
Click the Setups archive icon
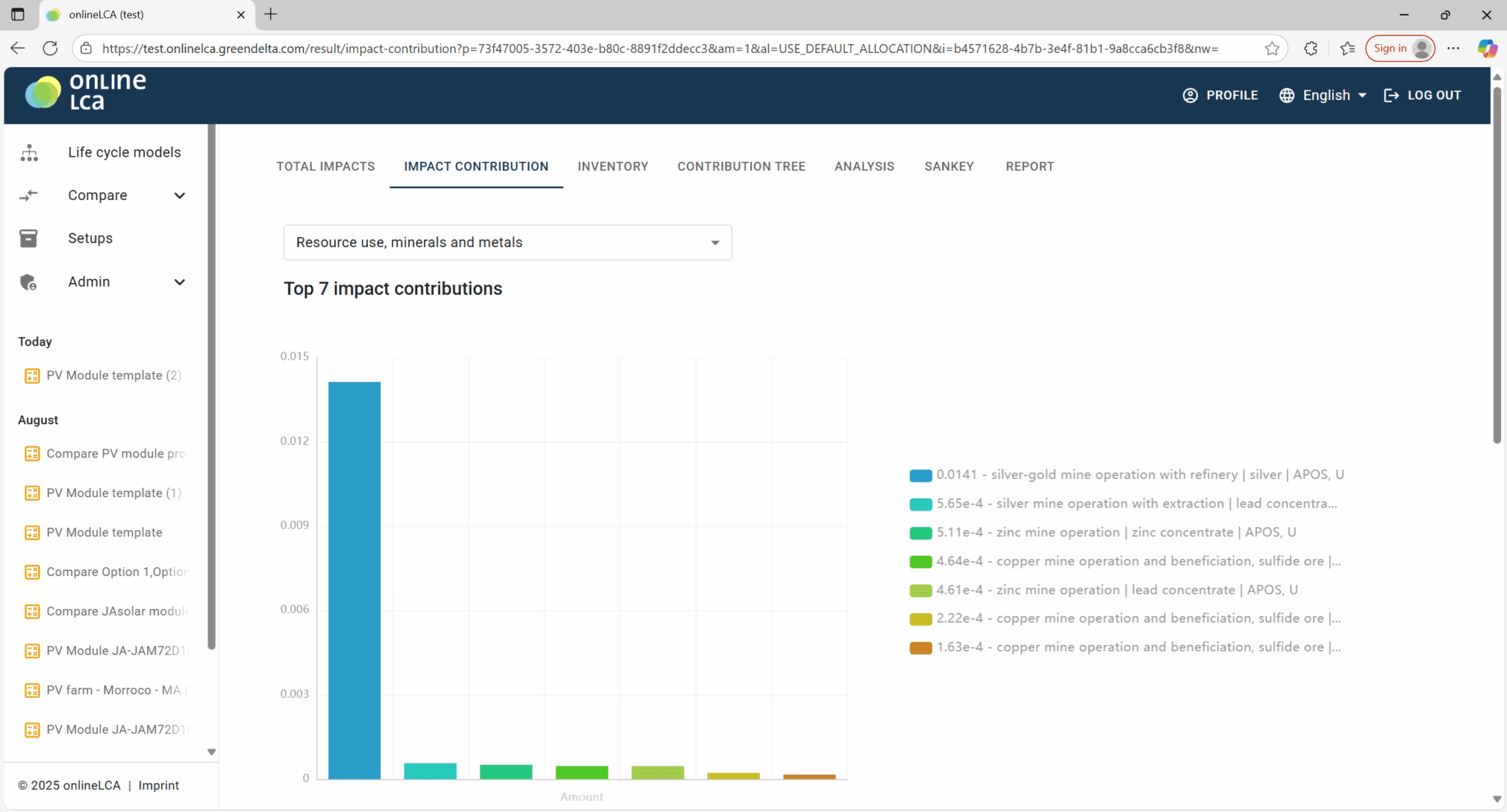(x=29, y=238)
